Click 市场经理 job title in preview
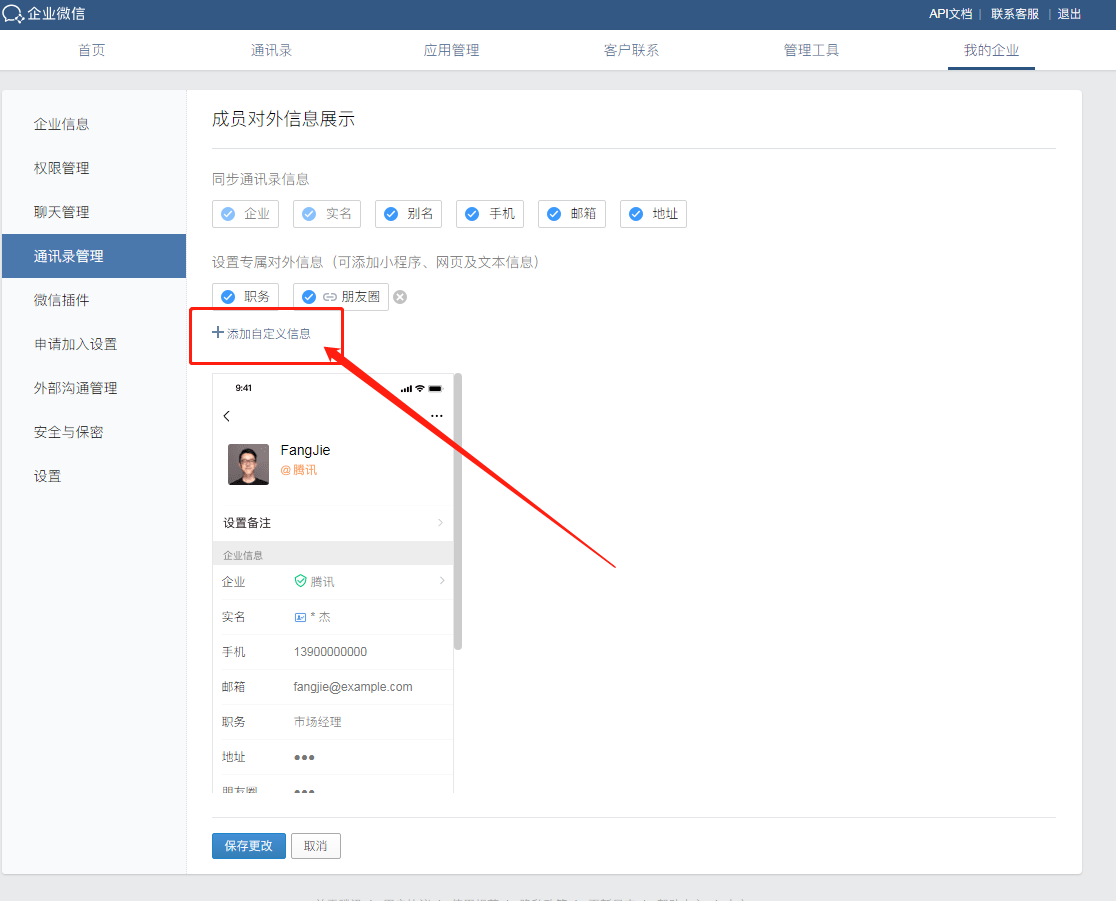The width and height of the screenshot is (1116, 901). (x=317, y=722)
